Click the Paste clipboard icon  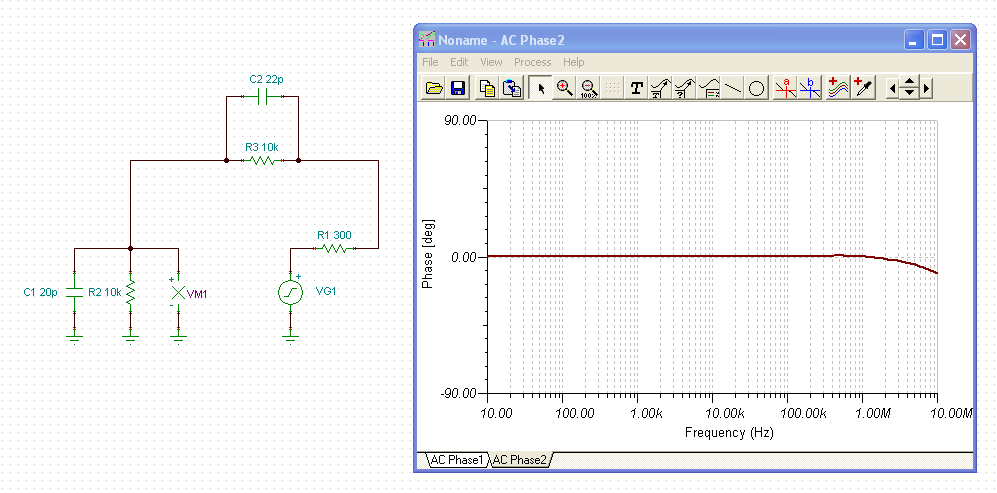click(511, 88)
